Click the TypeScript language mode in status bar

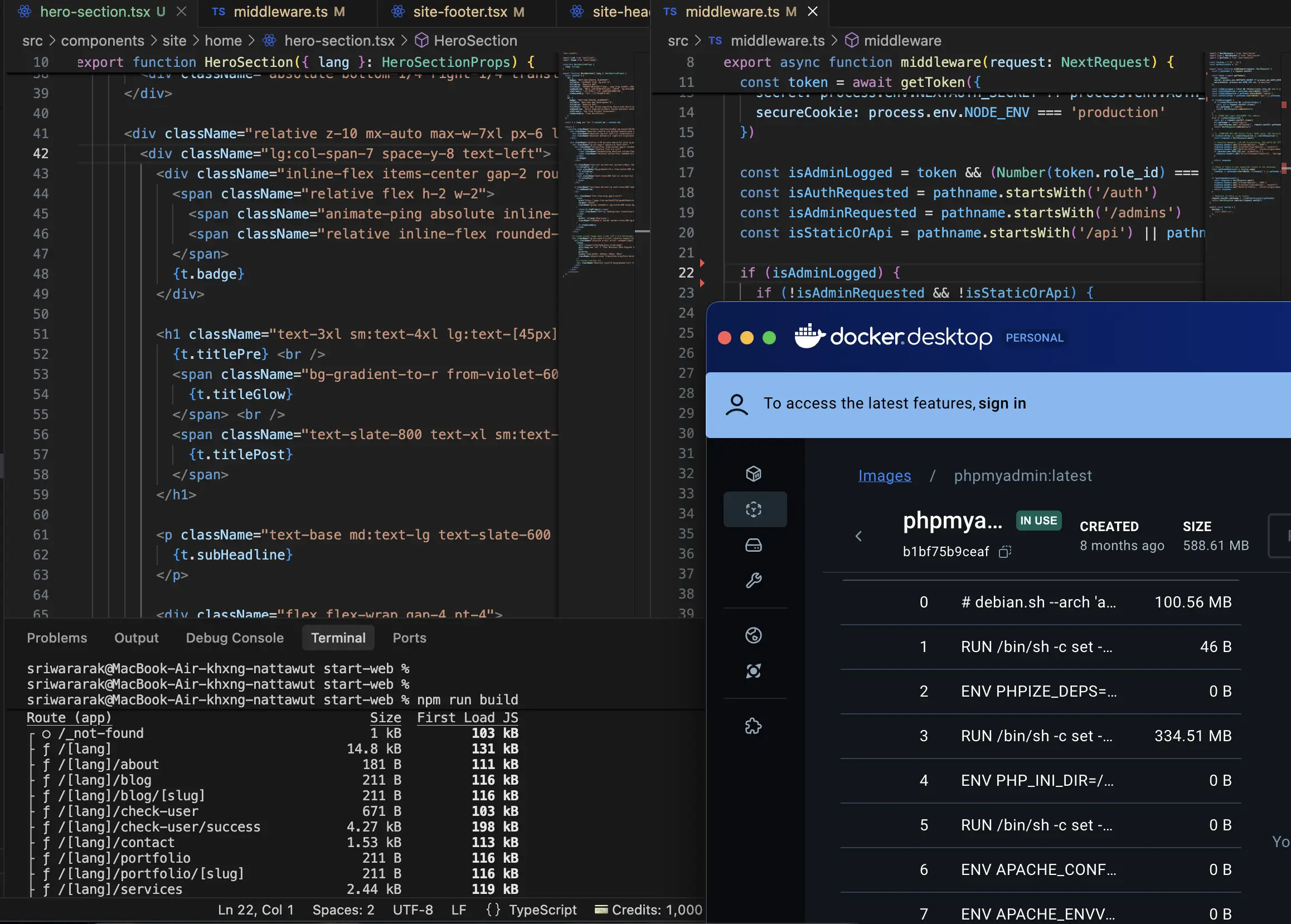point(542,909)
